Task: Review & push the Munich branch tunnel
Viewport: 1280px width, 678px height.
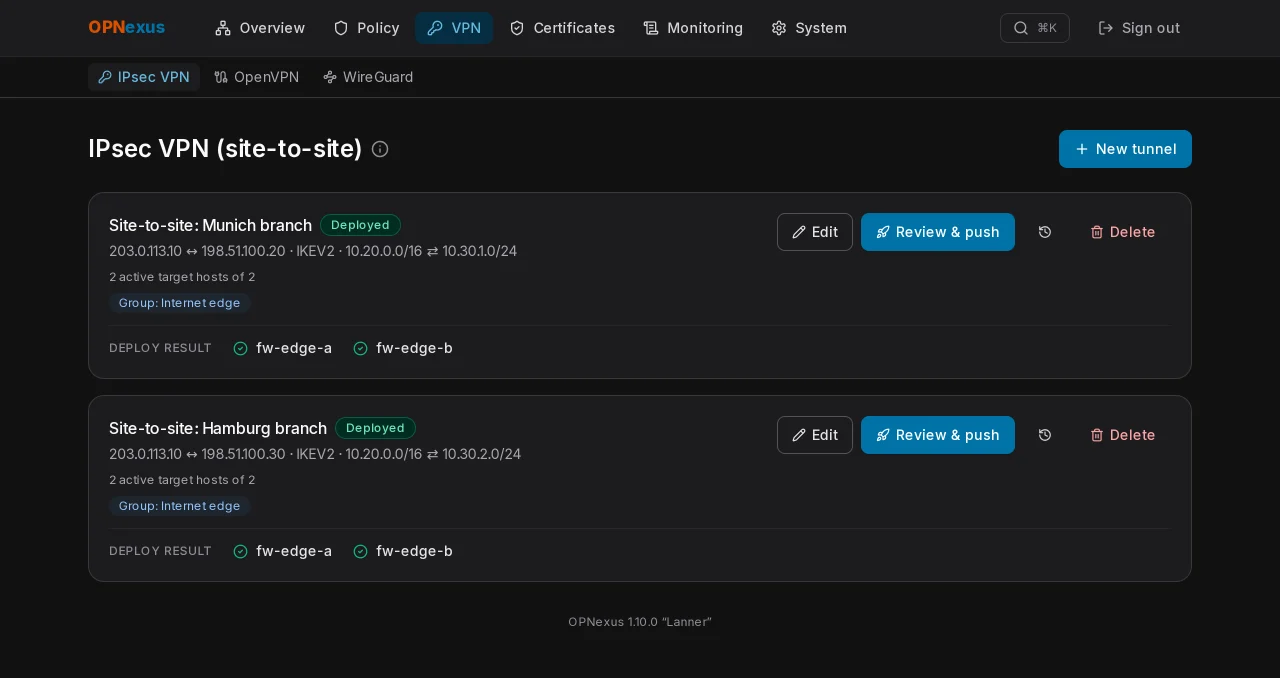Action: tap(938, 232)
